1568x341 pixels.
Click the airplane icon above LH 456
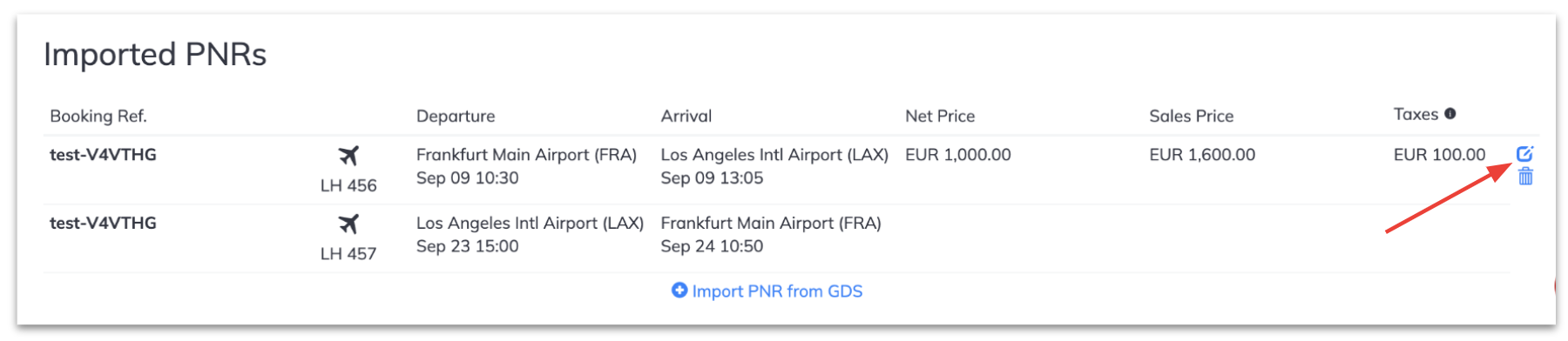point(348,156)
